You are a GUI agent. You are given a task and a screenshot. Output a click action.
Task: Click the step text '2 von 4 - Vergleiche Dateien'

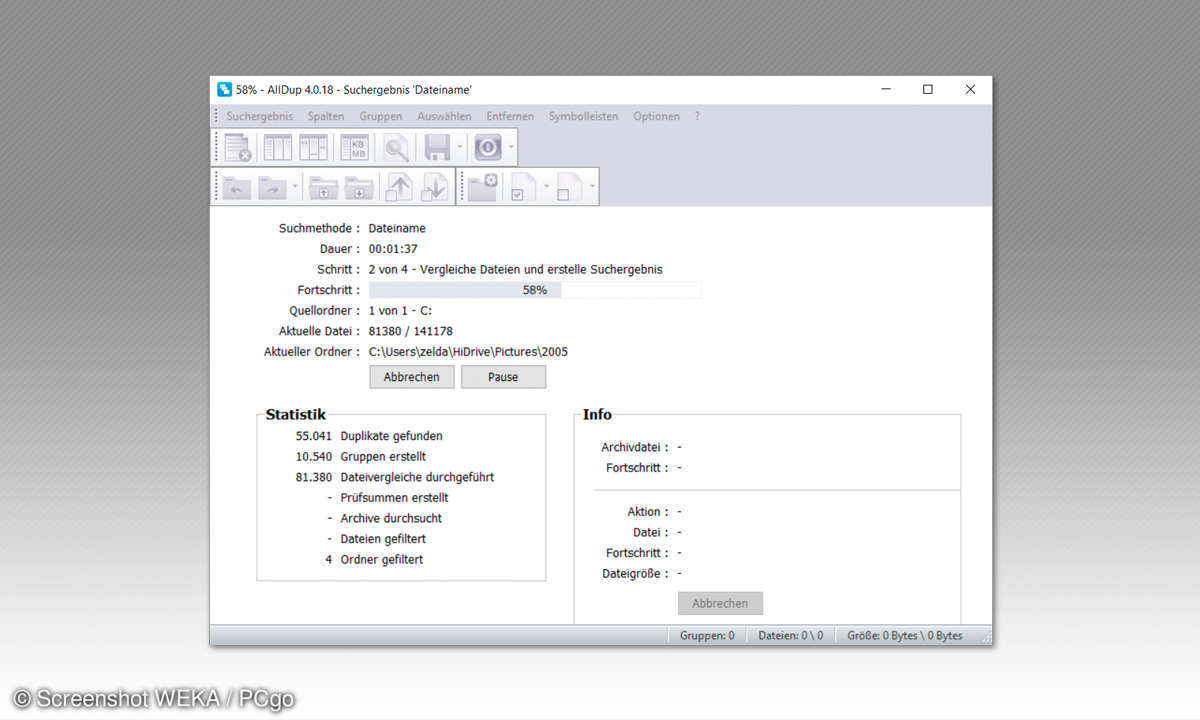pyautogui.click(x=515, y=270)
